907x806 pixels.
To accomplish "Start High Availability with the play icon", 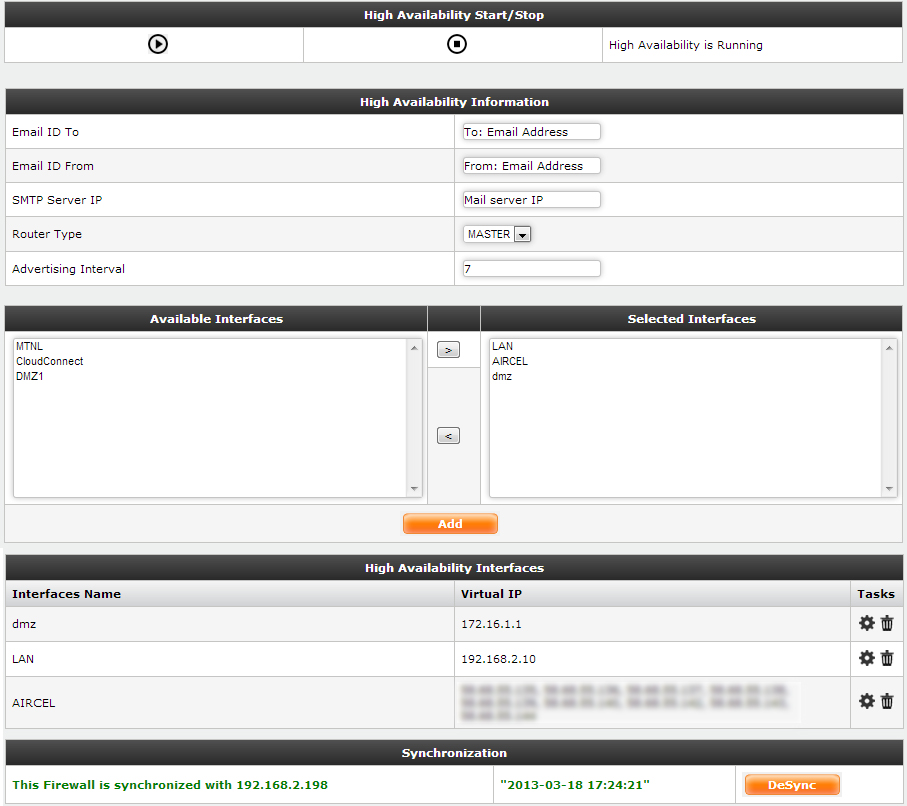I will (157, 44).
